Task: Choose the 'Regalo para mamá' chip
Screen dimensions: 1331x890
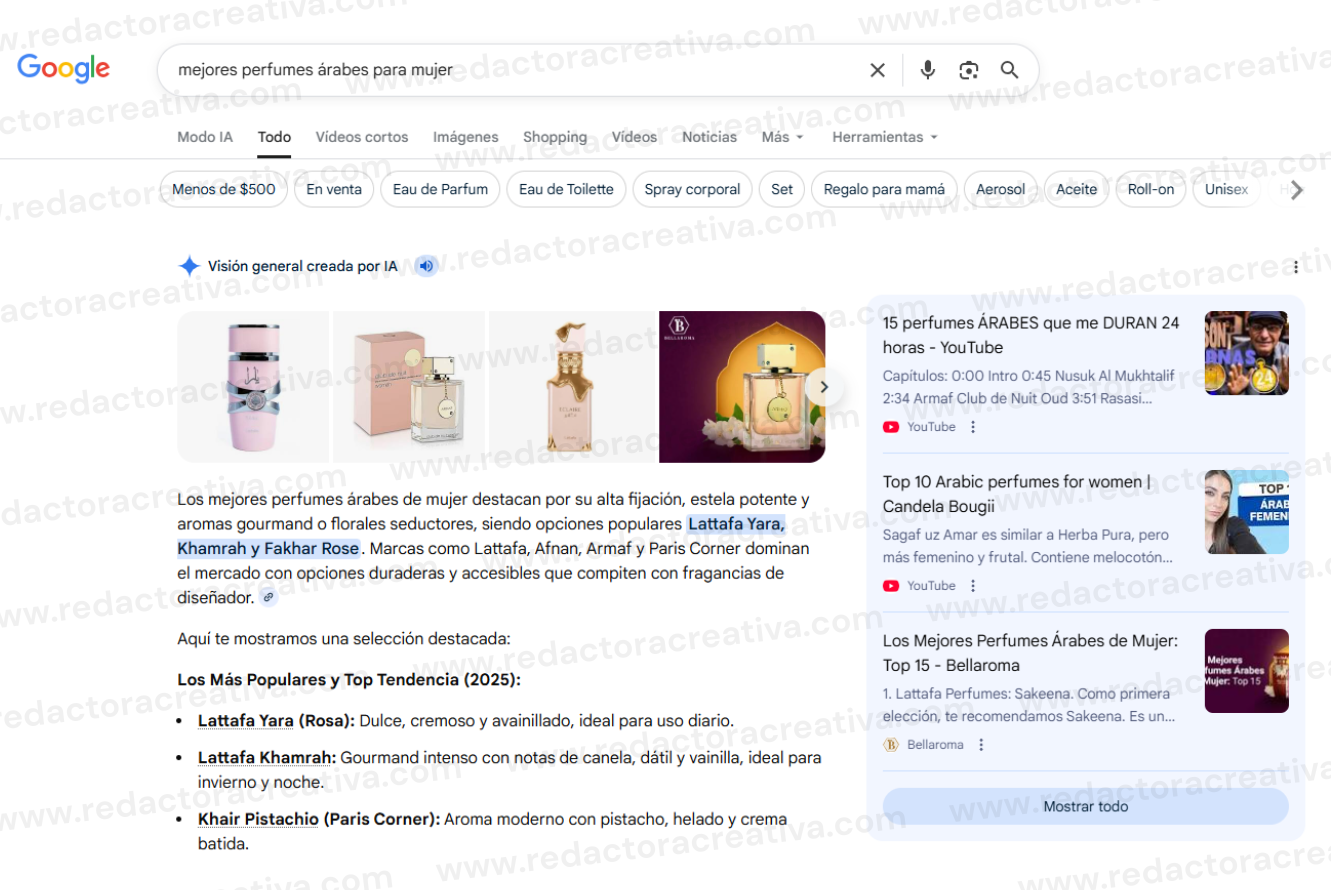Action: pos(884,189)
